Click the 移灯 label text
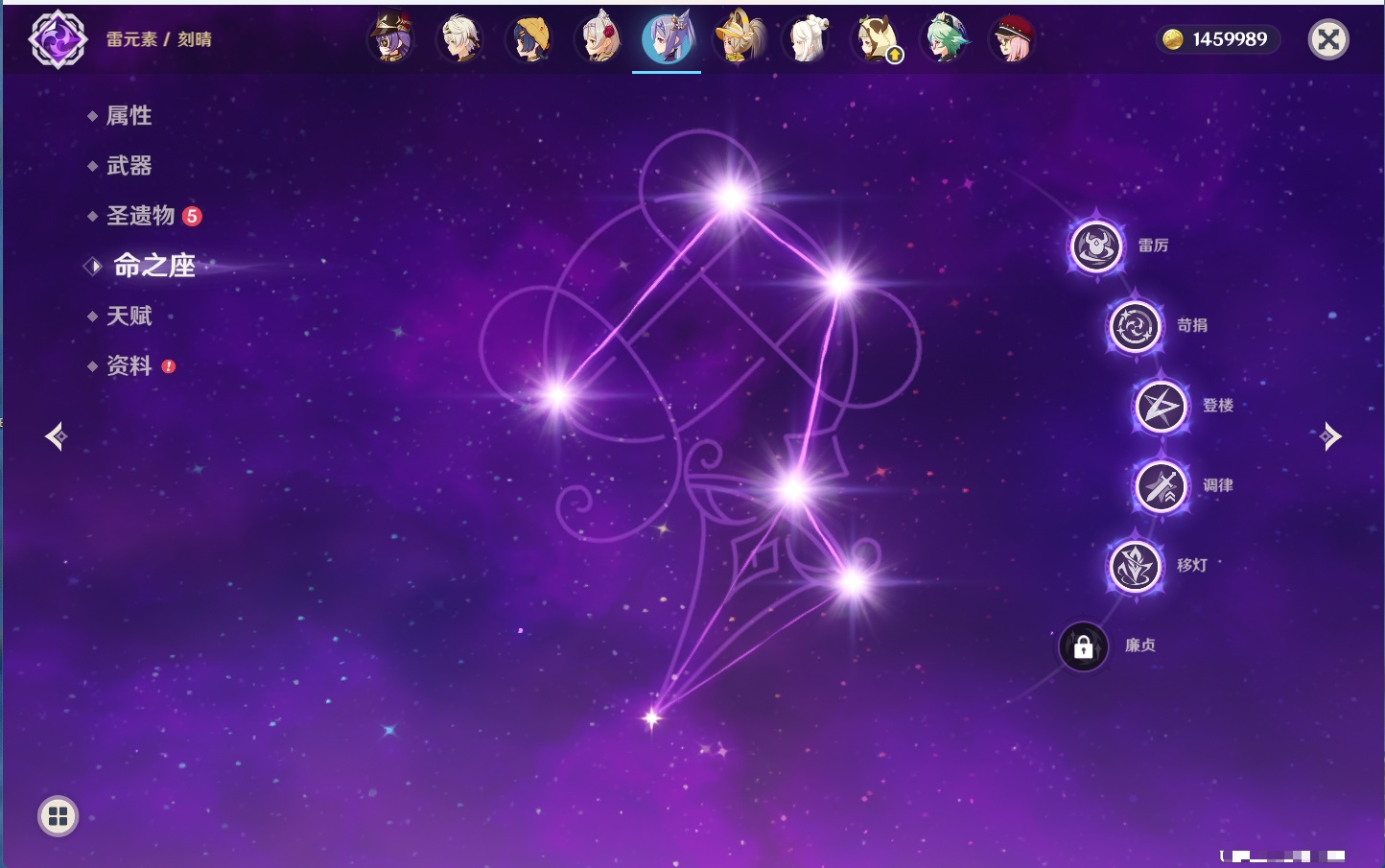 tap(1192, 565)
